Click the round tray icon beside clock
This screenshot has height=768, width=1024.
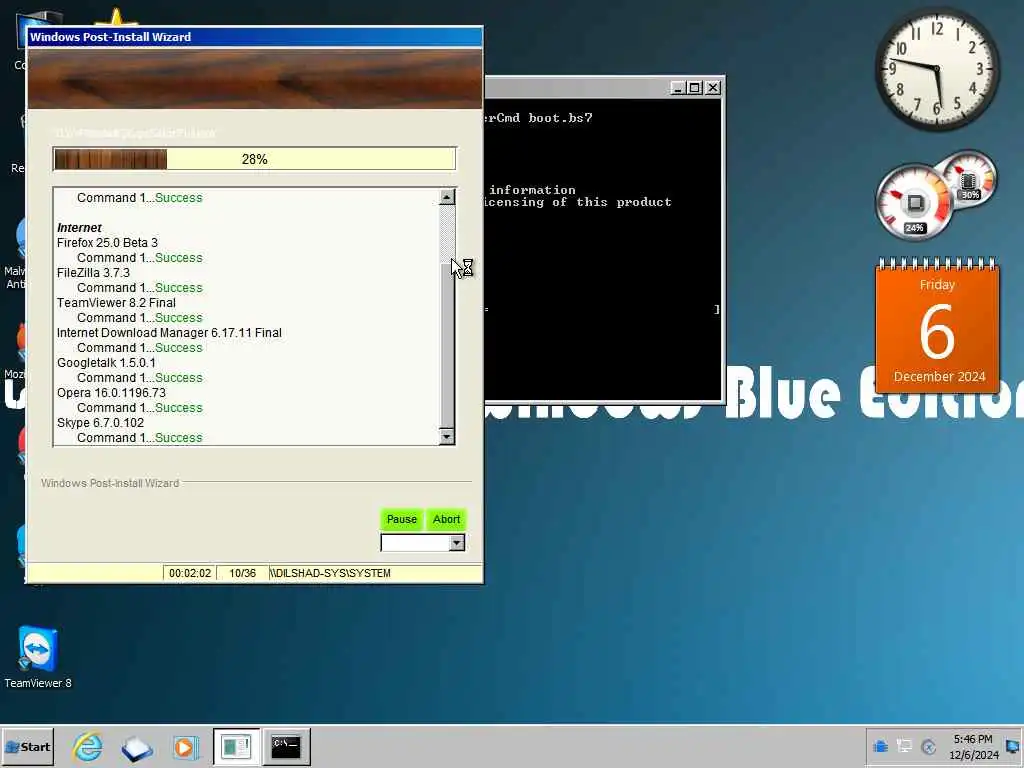928,746
